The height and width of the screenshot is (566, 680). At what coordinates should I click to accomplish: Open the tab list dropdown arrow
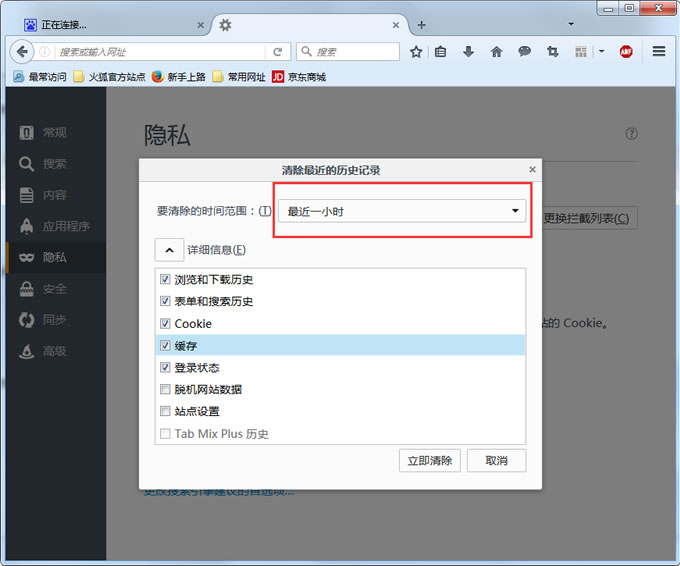coord(571,23)
